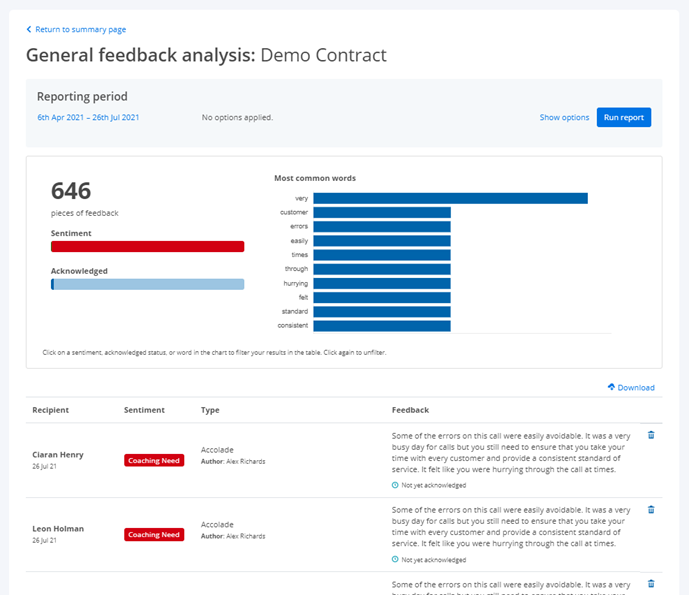This screenshot has width=689, height=595.
Task: Select recipient Ciaran Henry
Action: pyautogui.click(x=58, y=455)
